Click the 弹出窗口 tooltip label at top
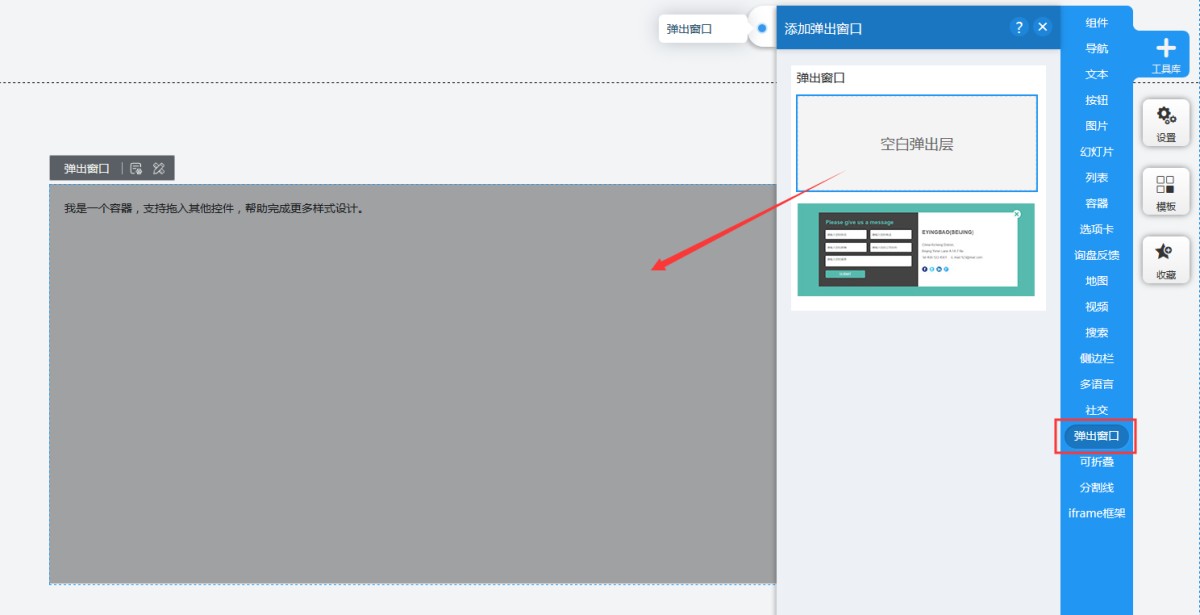 (690, 30)
